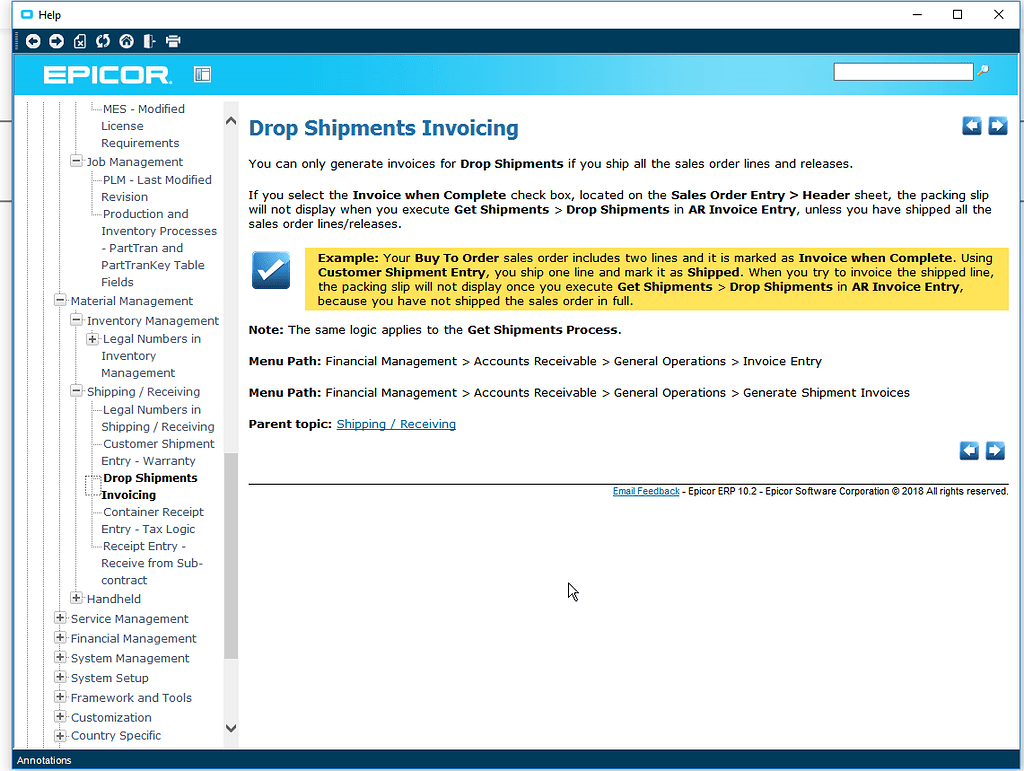1024x771 pixels.
Task: Click the Back navigation arrow in the toolbar
Action: 33,41
